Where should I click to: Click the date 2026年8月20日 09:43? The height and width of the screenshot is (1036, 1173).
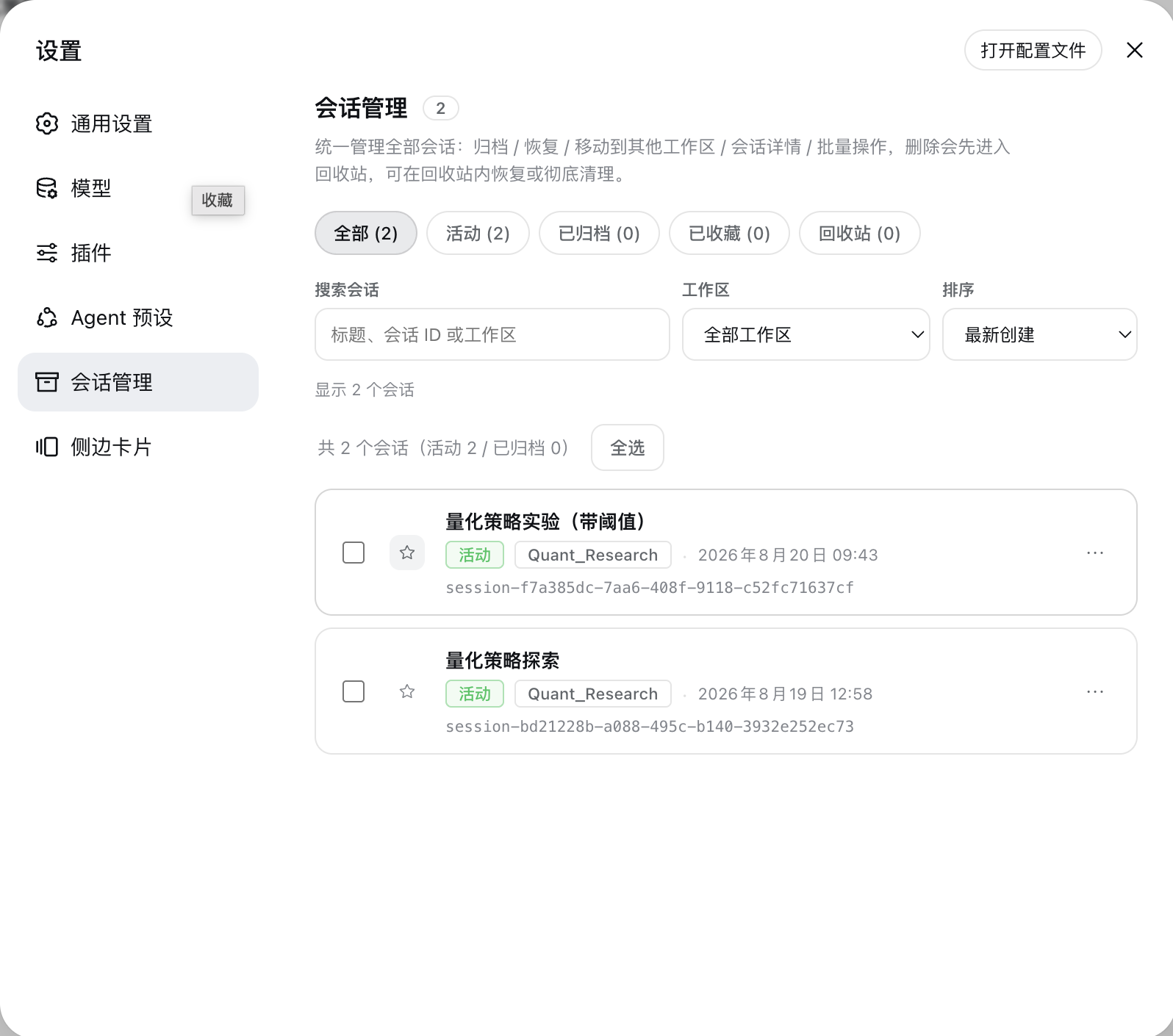click(788, 555)
